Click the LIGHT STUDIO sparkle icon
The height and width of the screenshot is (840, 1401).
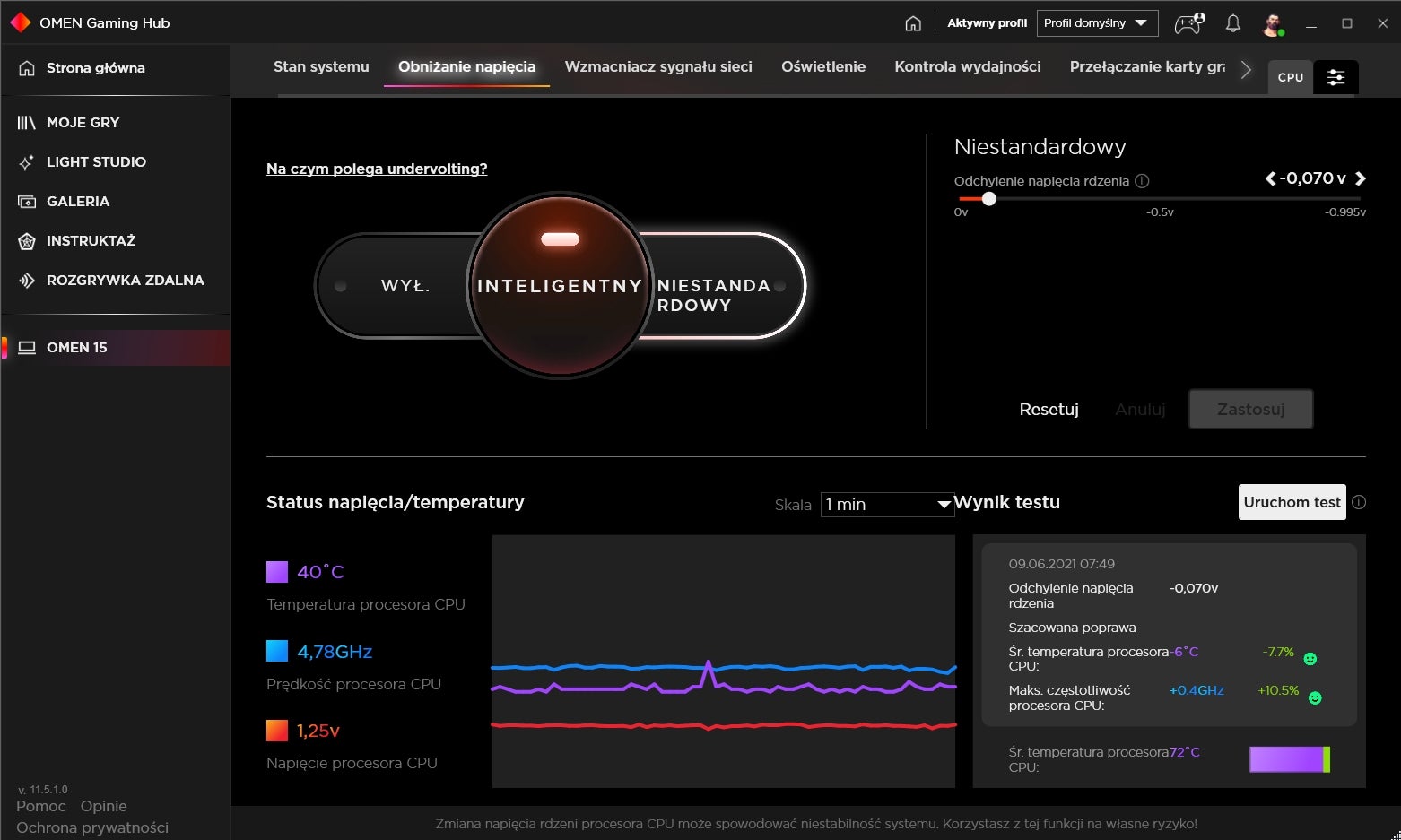27,162
